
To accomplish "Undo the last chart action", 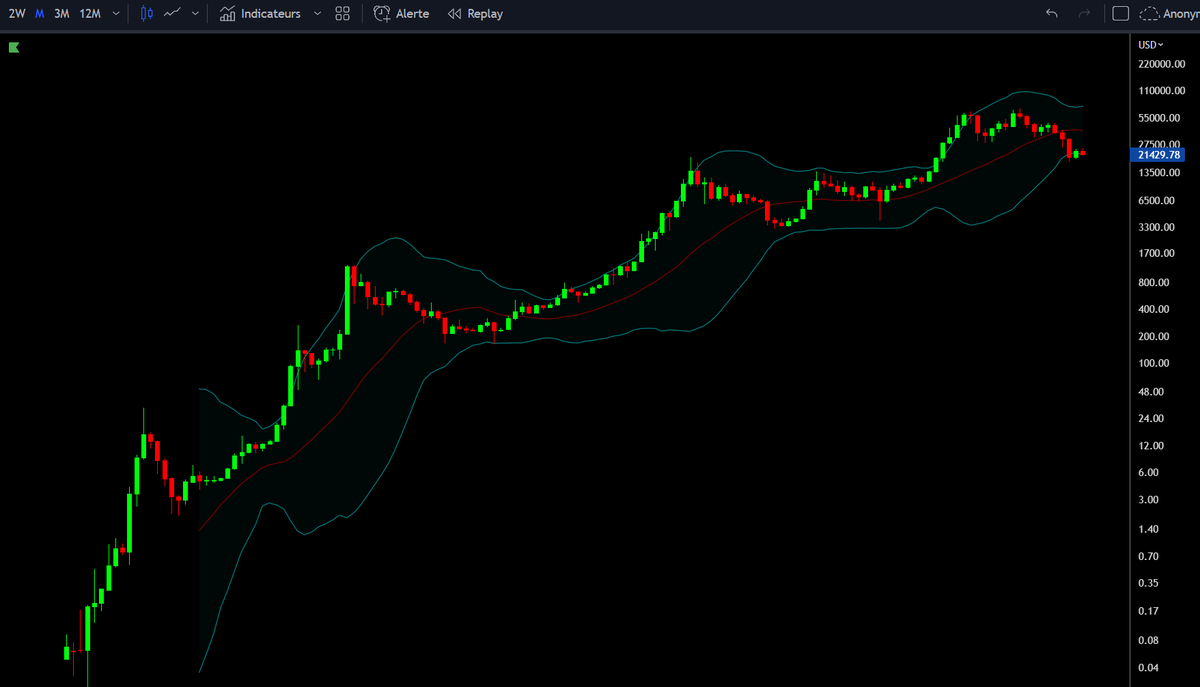I will pos(1051,14).
